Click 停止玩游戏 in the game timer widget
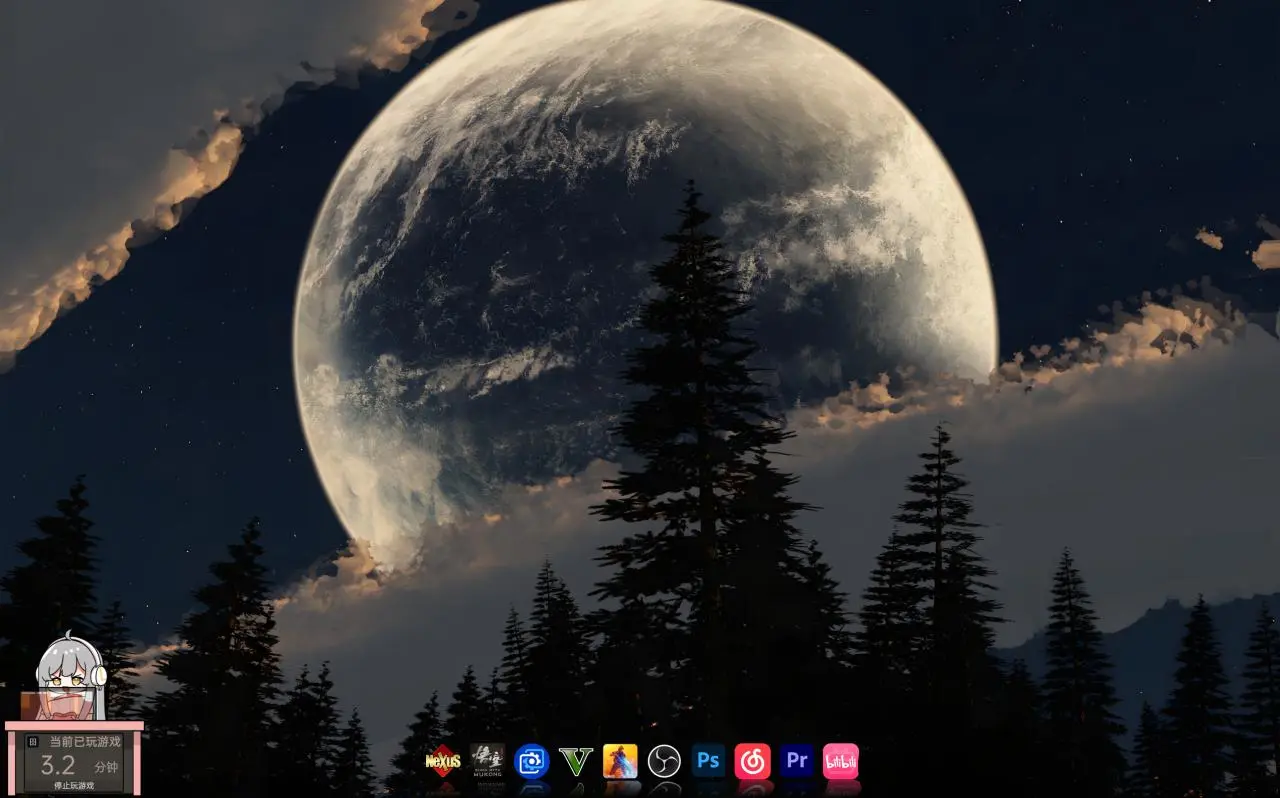The width and height of the screenshot is (1280, 798). [x=74, y=786]
